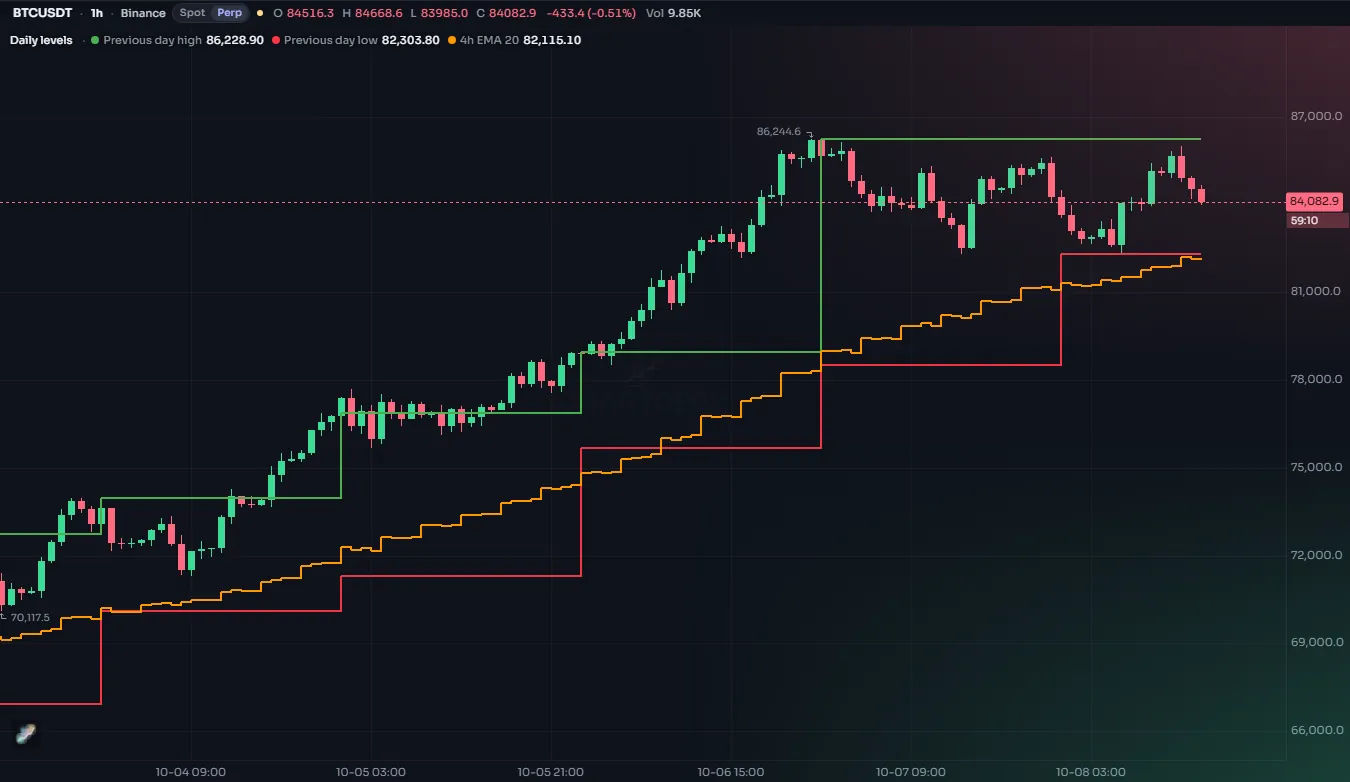1350x782 pixels.
Task: Click the orange 4h EMA 20 color dot
Action: 452,40
